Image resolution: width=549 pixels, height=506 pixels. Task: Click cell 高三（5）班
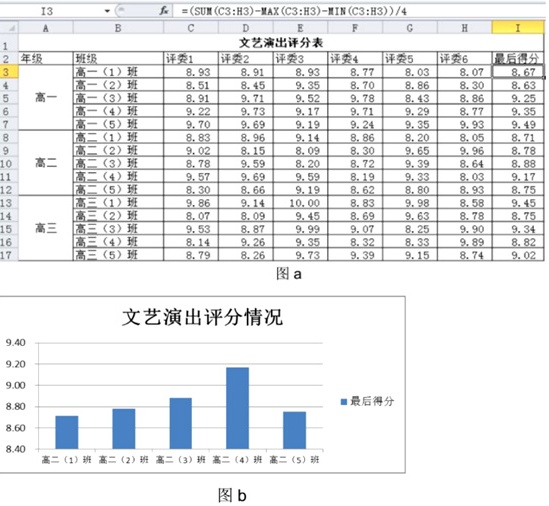[118, 255]
